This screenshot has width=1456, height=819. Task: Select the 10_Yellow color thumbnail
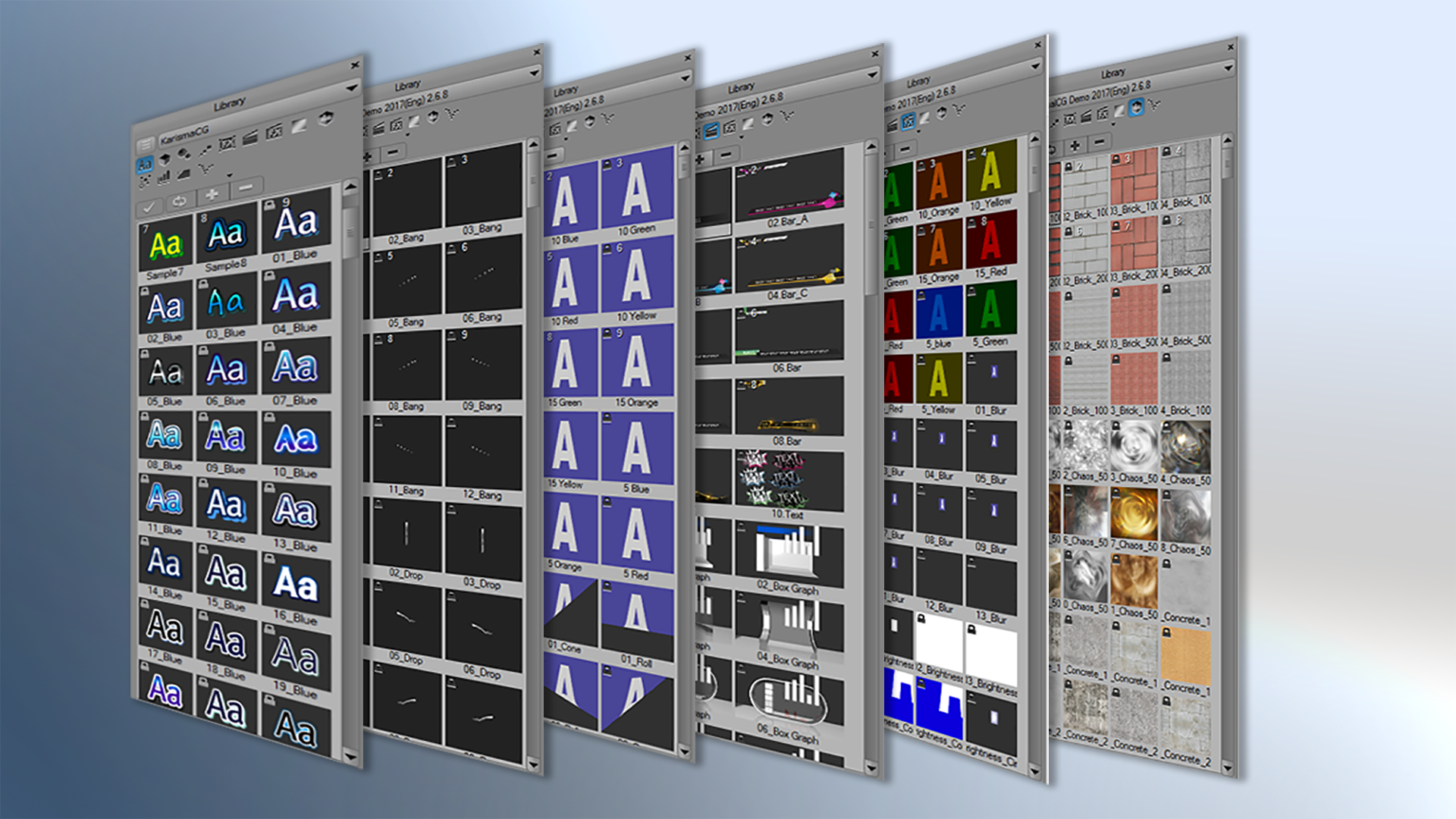(x=990, y=171)
